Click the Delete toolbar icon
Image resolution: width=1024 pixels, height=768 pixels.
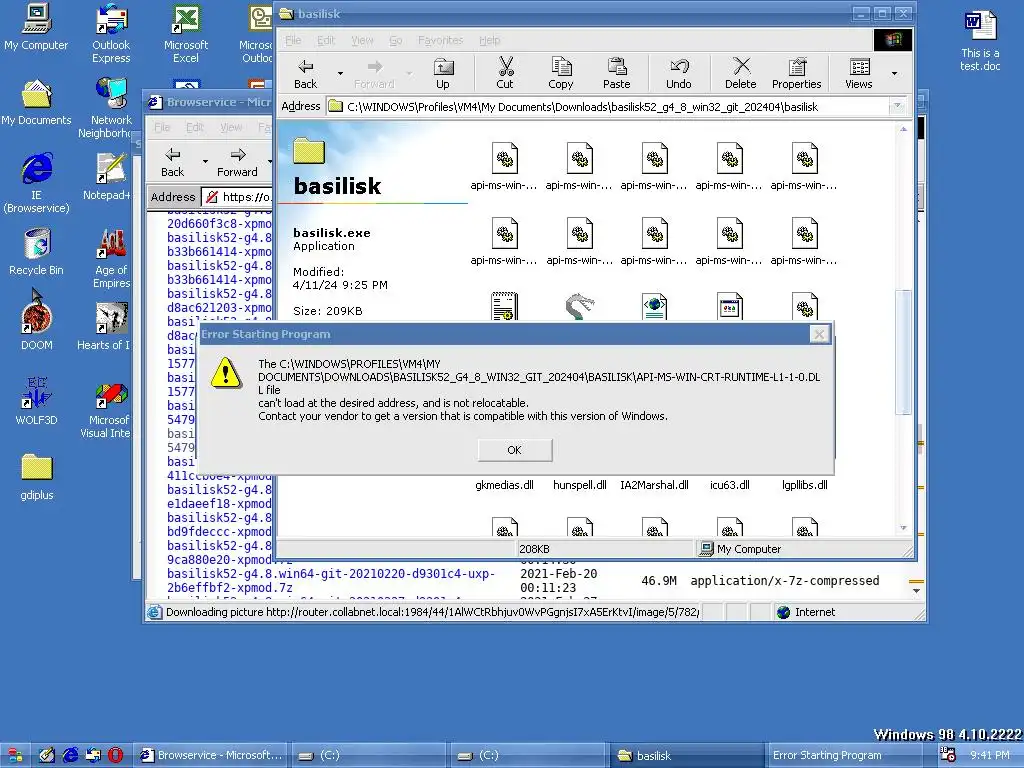(x=741, y=74)
